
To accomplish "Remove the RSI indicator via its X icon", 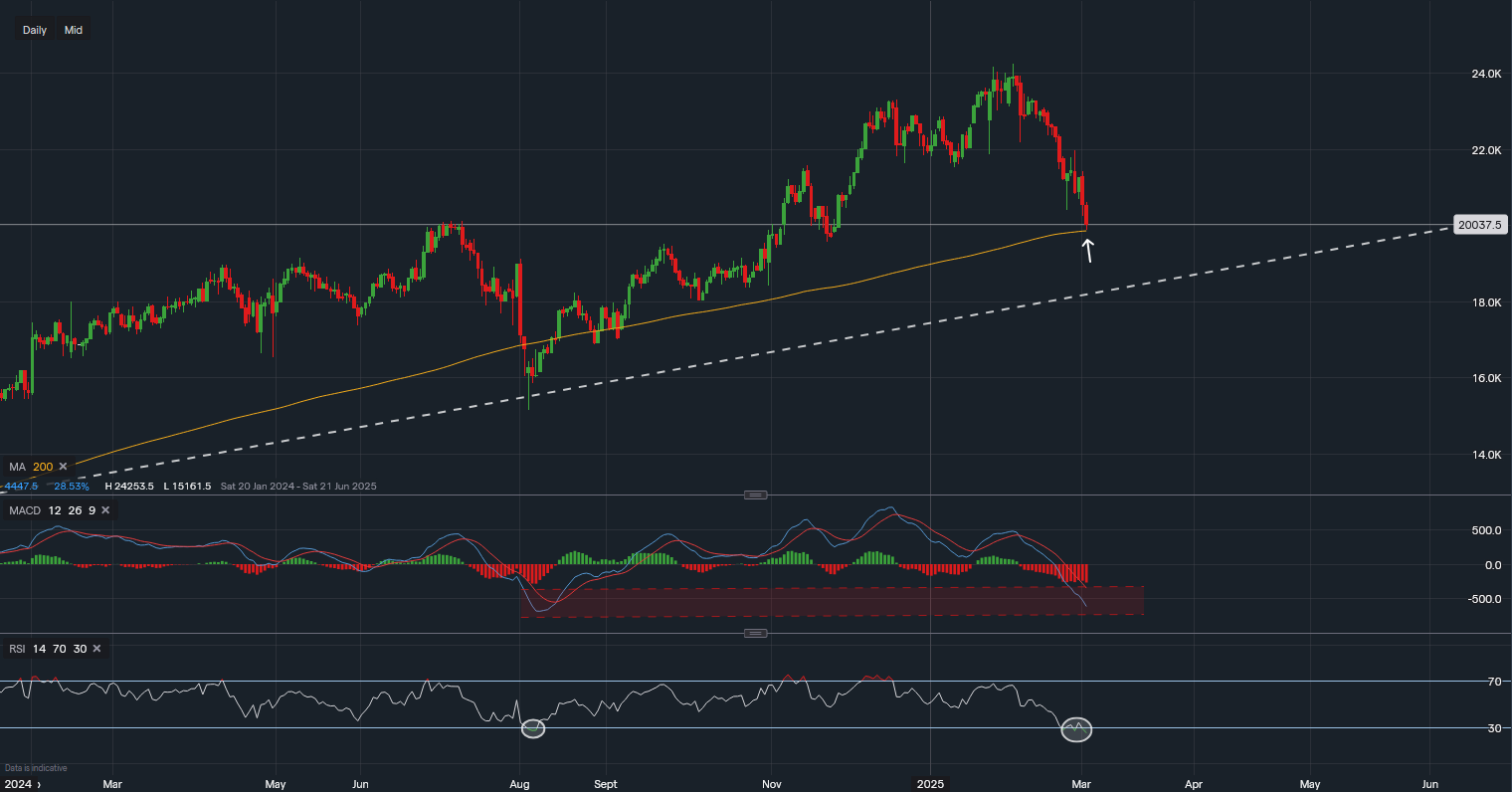I will coord(95,648).
